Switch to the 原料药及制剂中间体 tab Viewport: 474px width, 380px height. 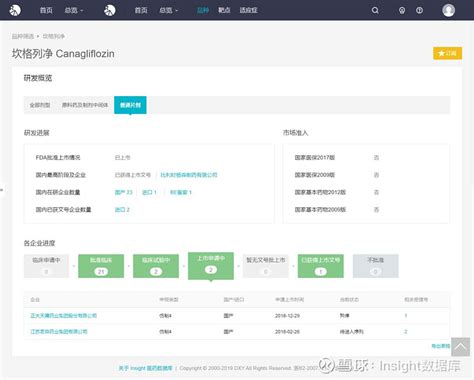coord(85,105)
